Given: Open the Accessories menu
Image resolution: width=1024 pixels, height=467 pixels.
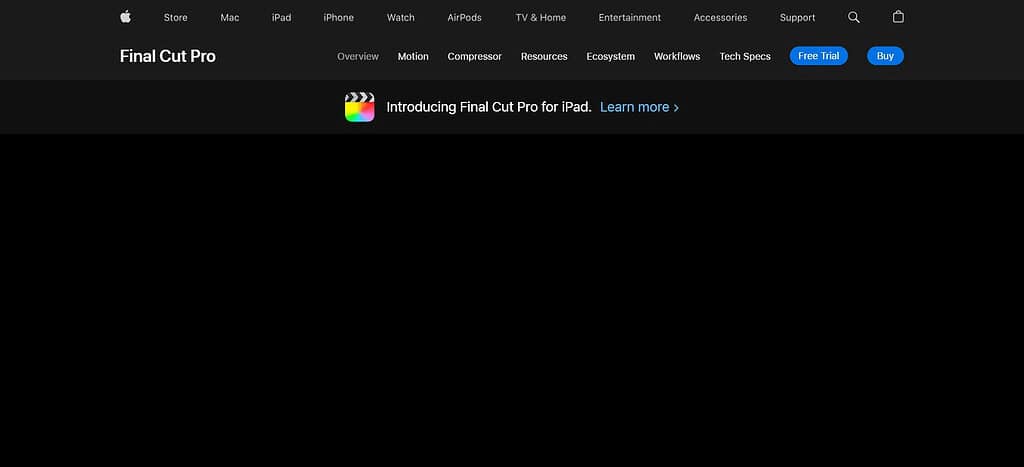Looking at the screenshot, I should coord(720,18).
